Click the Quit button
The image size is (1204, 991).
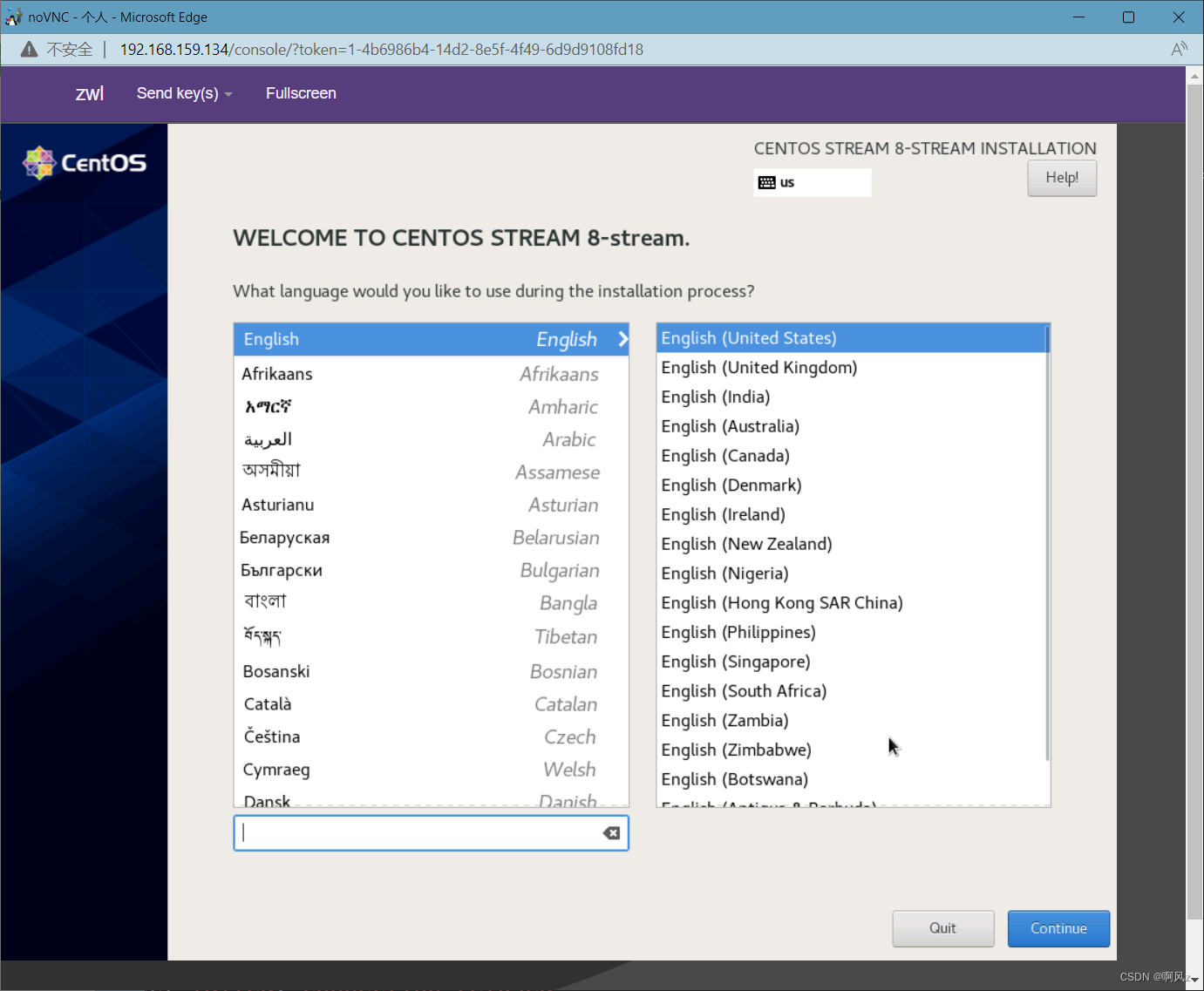coord(943,928)
